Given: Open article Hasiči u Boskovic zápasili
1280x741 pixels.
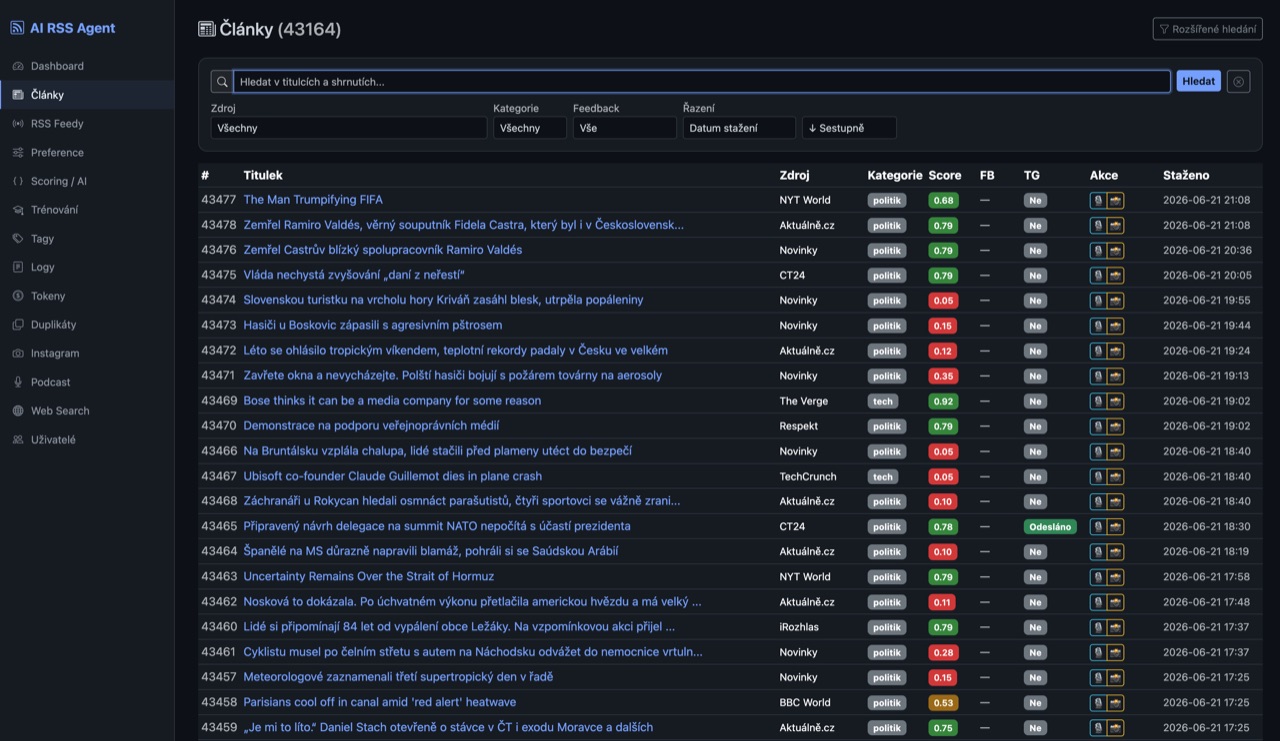Looking at the screenshot, I should point(373,325).
